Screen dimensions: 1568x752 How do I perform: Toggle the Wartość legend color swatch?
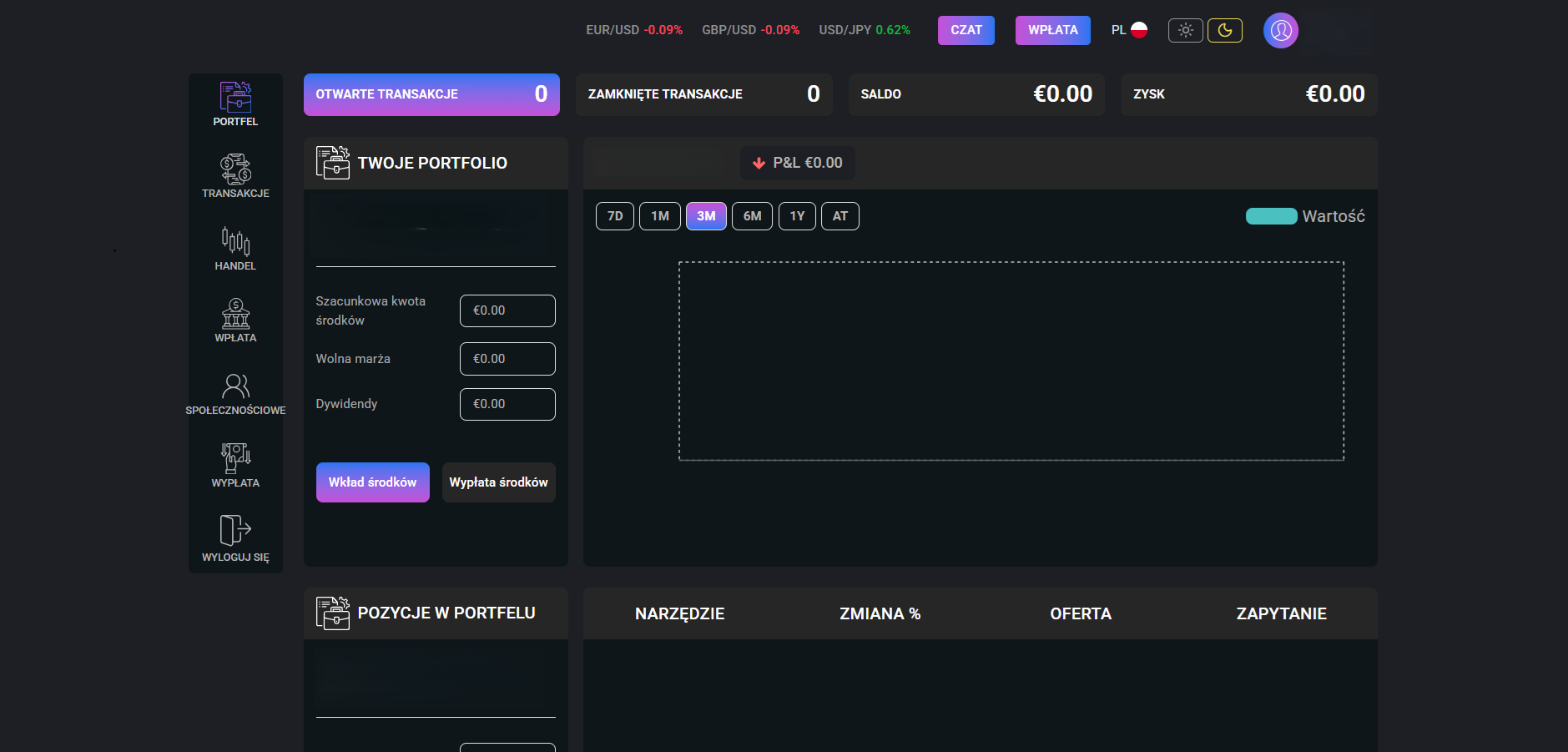pyautogui.click(x=1272, y=216)
